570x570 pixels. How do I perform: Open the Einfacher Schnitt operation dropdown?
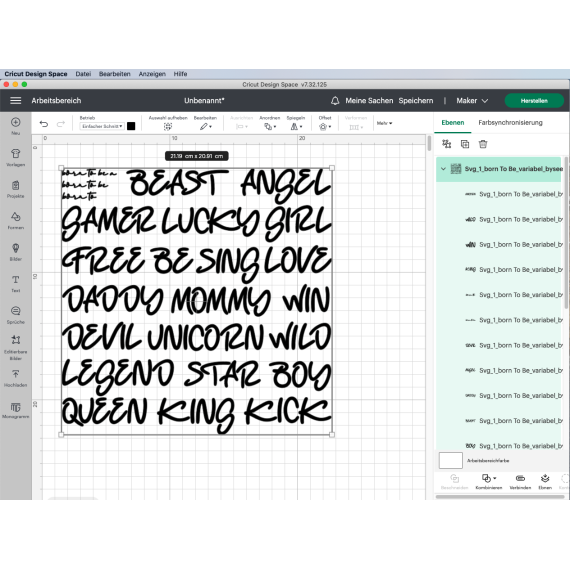[102, 126]
